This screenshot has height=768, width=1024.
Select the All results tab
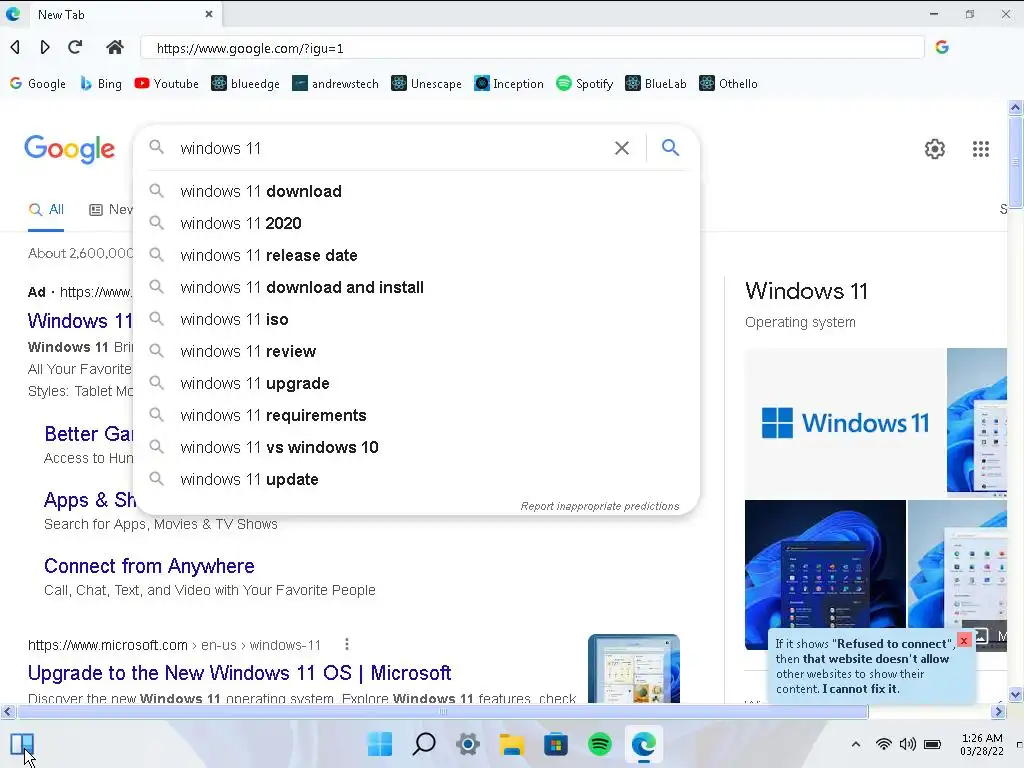click(46, 210)
